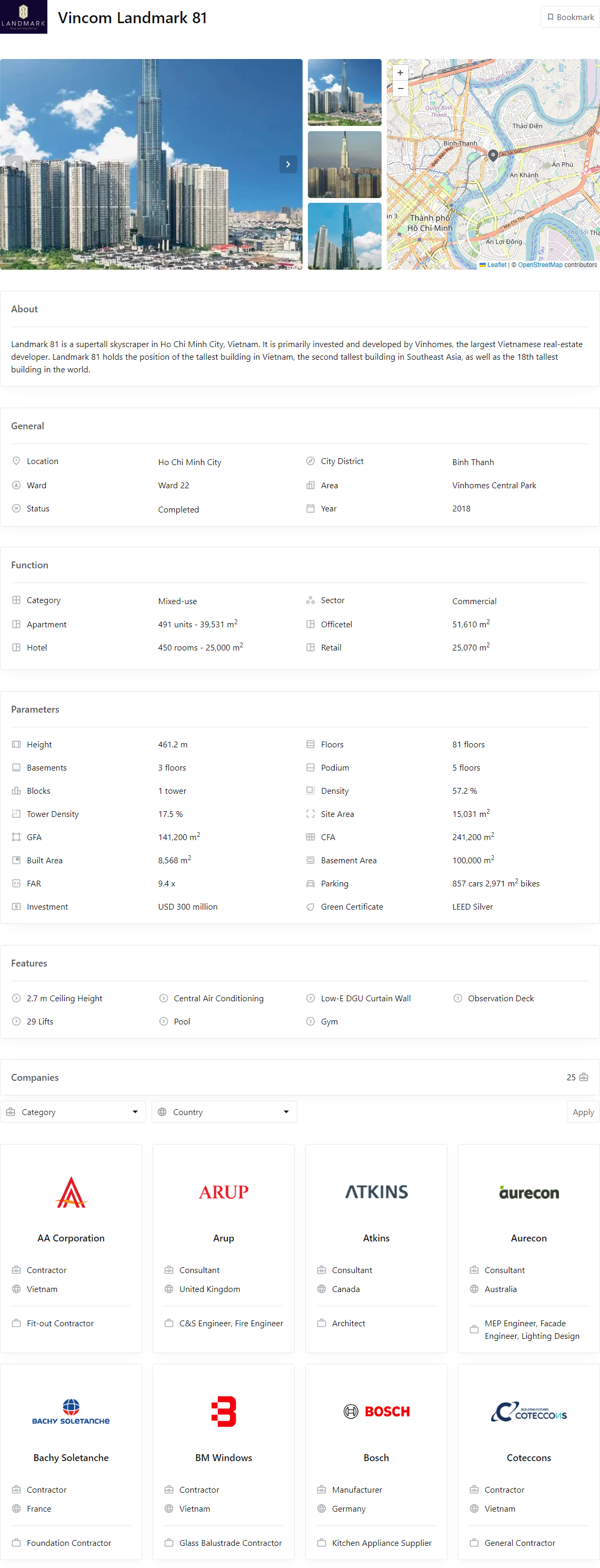The image size is (600, 1568).
Task: Open the Coteccons company name link
Action: coord(528,1457)
